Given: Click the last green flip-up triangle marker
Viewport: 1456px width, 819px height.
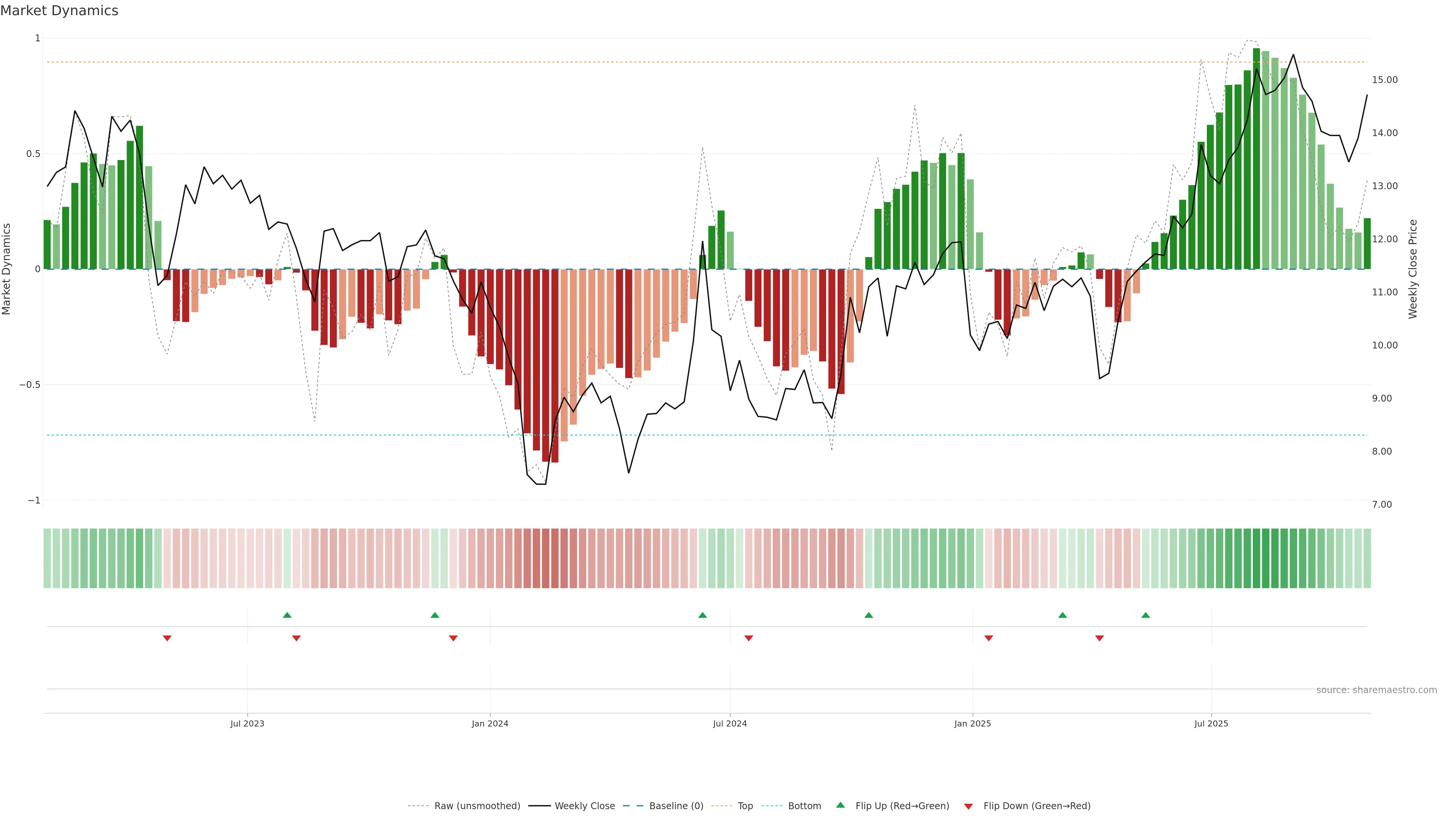Looking at the screenshot, I should click(x=1145, y=615).
